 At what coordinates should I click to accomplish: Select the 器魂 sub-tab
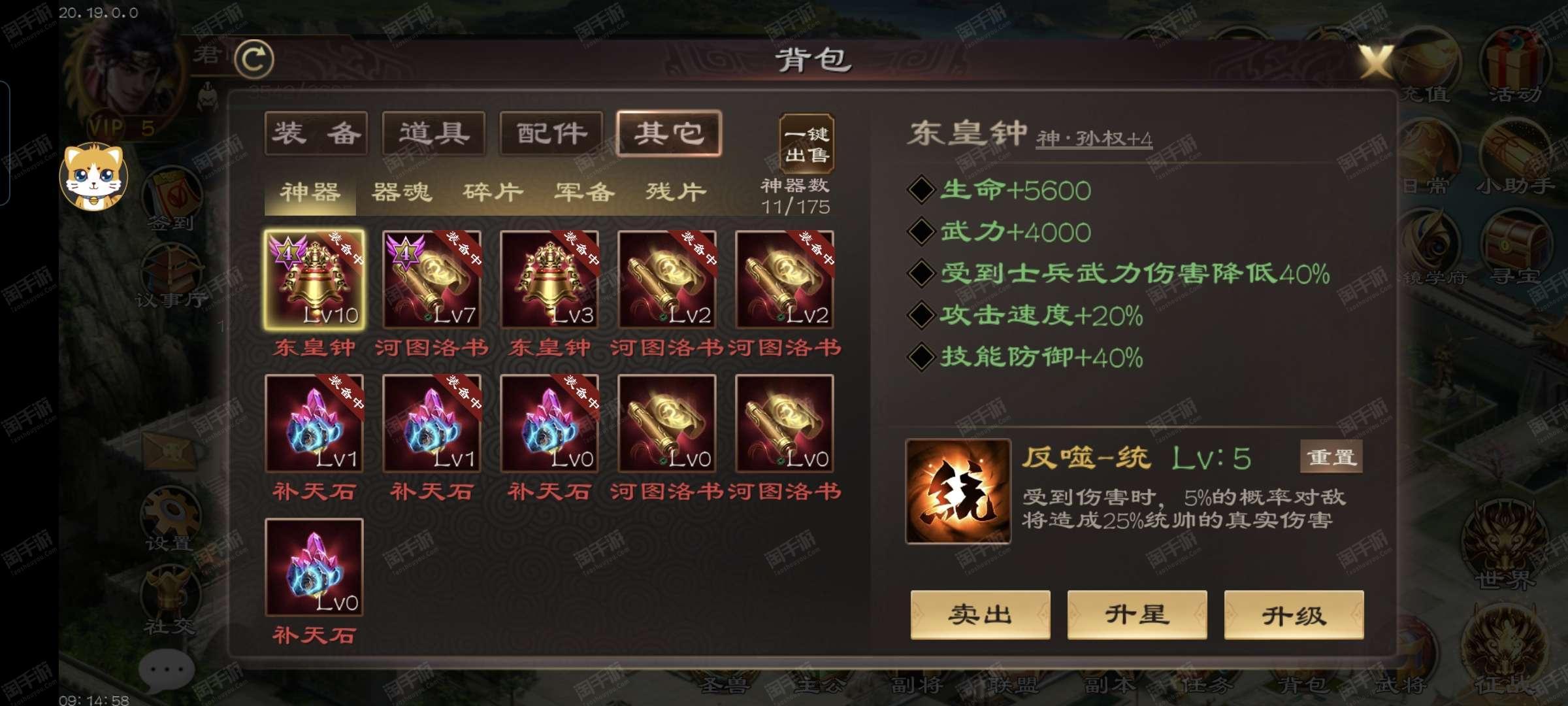click(x=402, y=192)
